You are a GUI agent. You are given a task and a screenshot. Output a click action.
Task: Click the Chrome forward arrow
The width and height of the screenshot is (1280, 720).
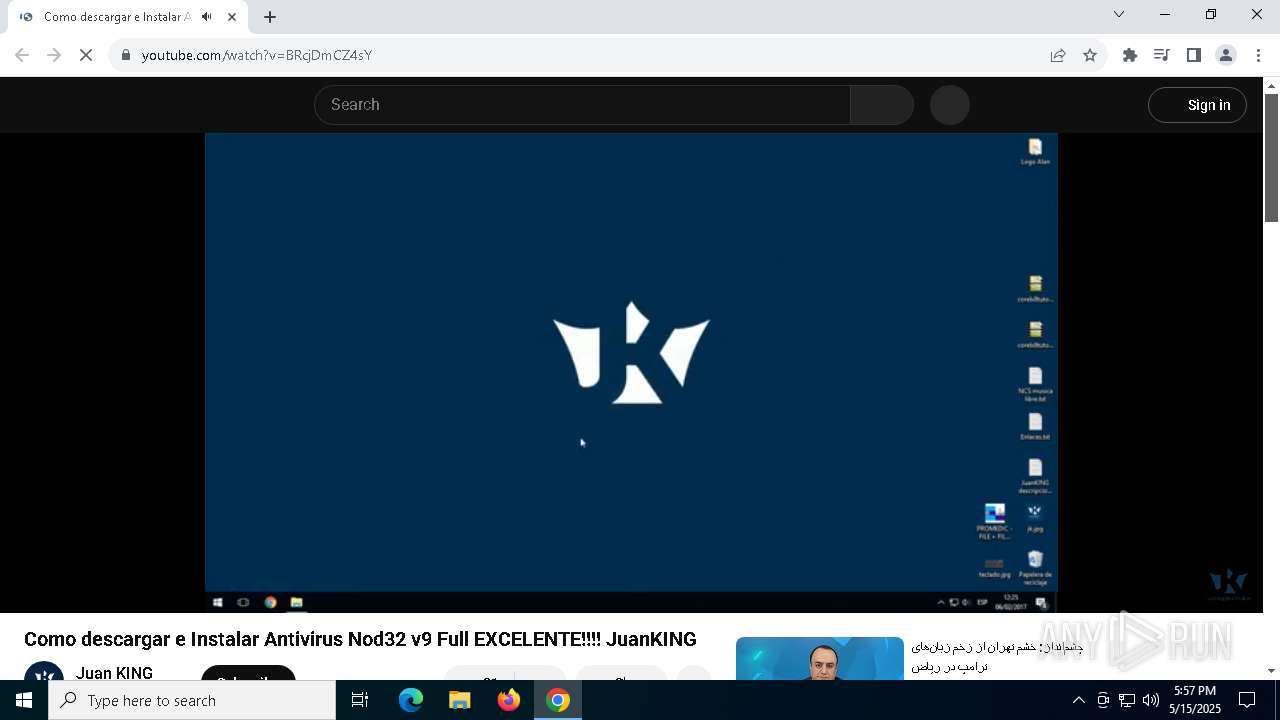pyautogui.click(x=54, y=55)
